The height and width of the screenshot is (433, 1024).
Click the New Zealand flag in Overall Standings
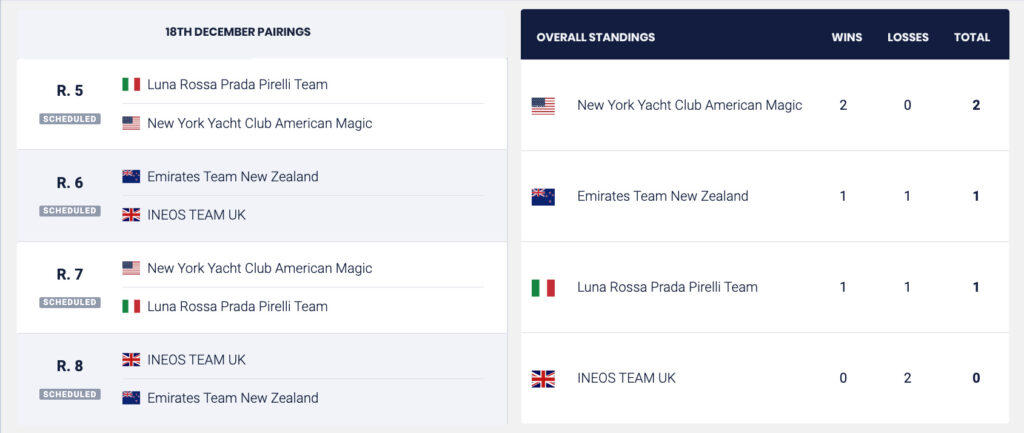[x=543, y=197]
